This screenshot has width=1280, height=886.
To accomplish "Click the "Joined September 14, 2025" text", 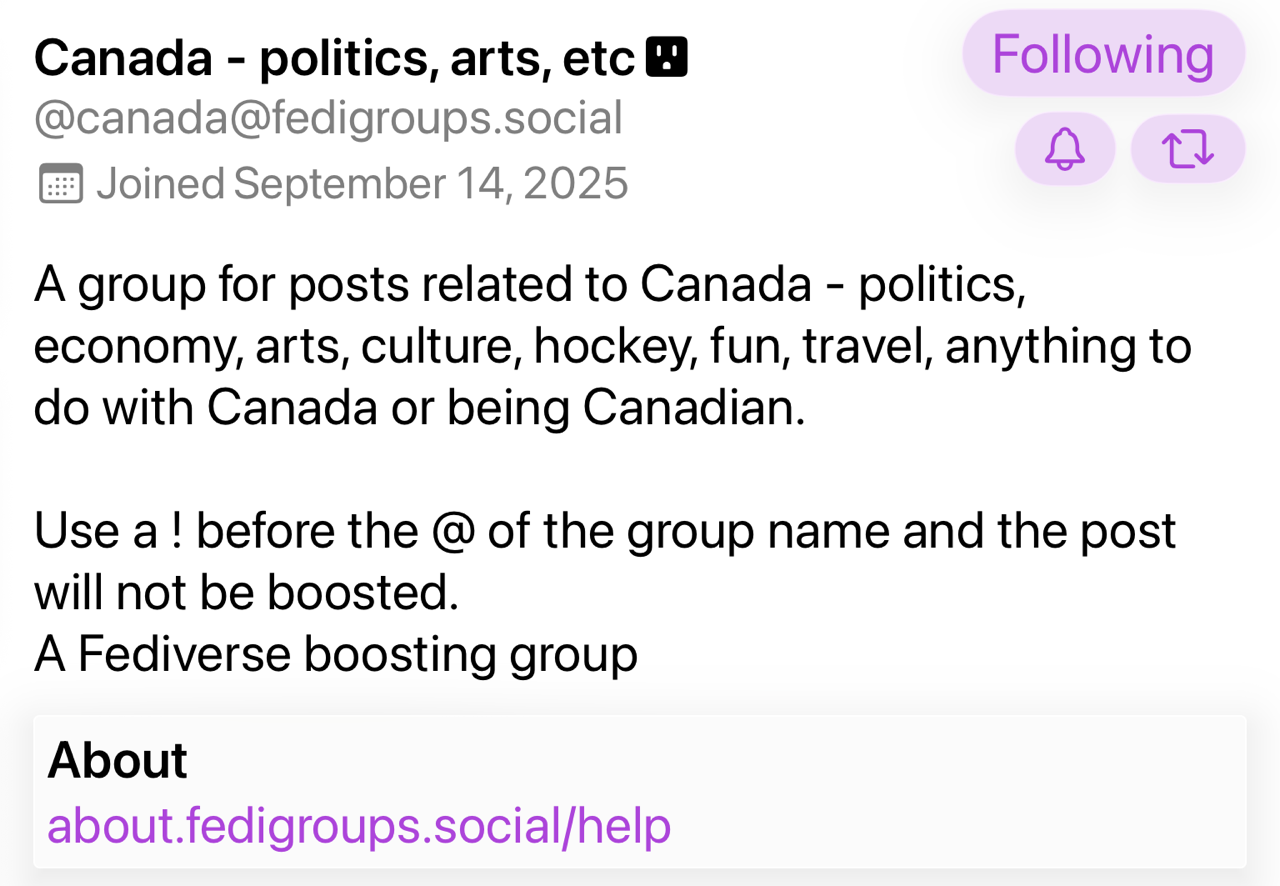I will 361,184.
